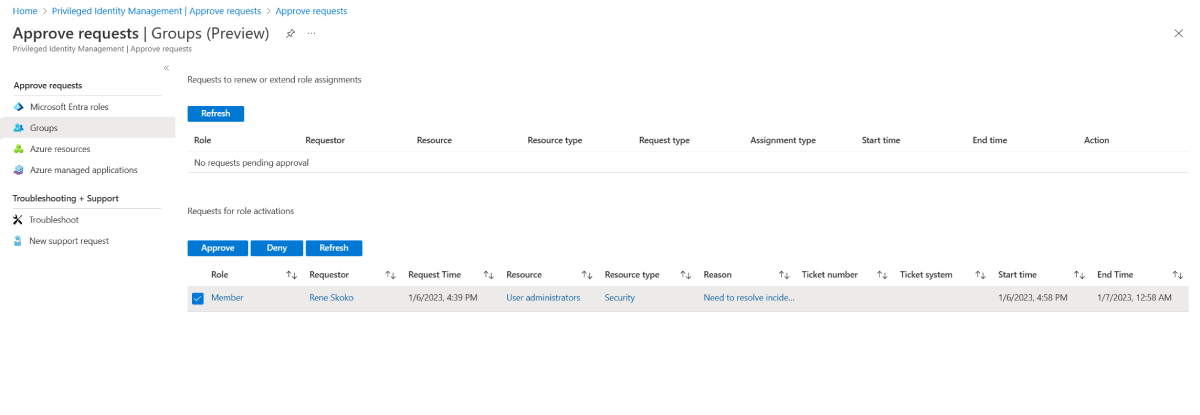This screenshot has height=415, width=1200.
Task: Open reason 'Need to resolve incide...' link
Action: [x=749, y=298]
